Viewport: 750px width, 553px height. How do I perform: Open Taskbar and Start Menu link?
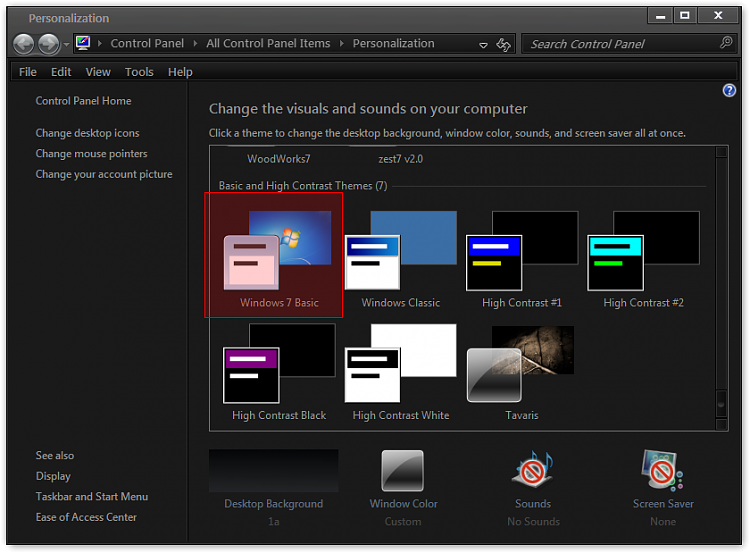pyautogui.click(x=92, y=497)
